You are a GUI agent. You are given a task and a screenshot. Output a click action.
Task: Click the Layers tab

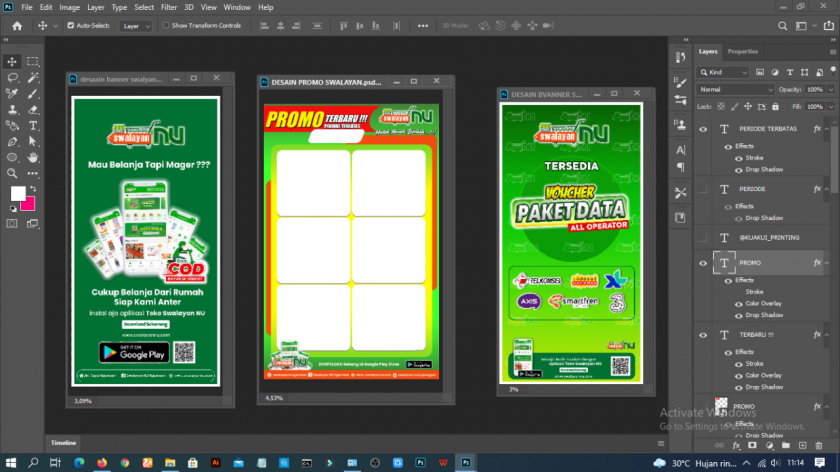point(708,51)
